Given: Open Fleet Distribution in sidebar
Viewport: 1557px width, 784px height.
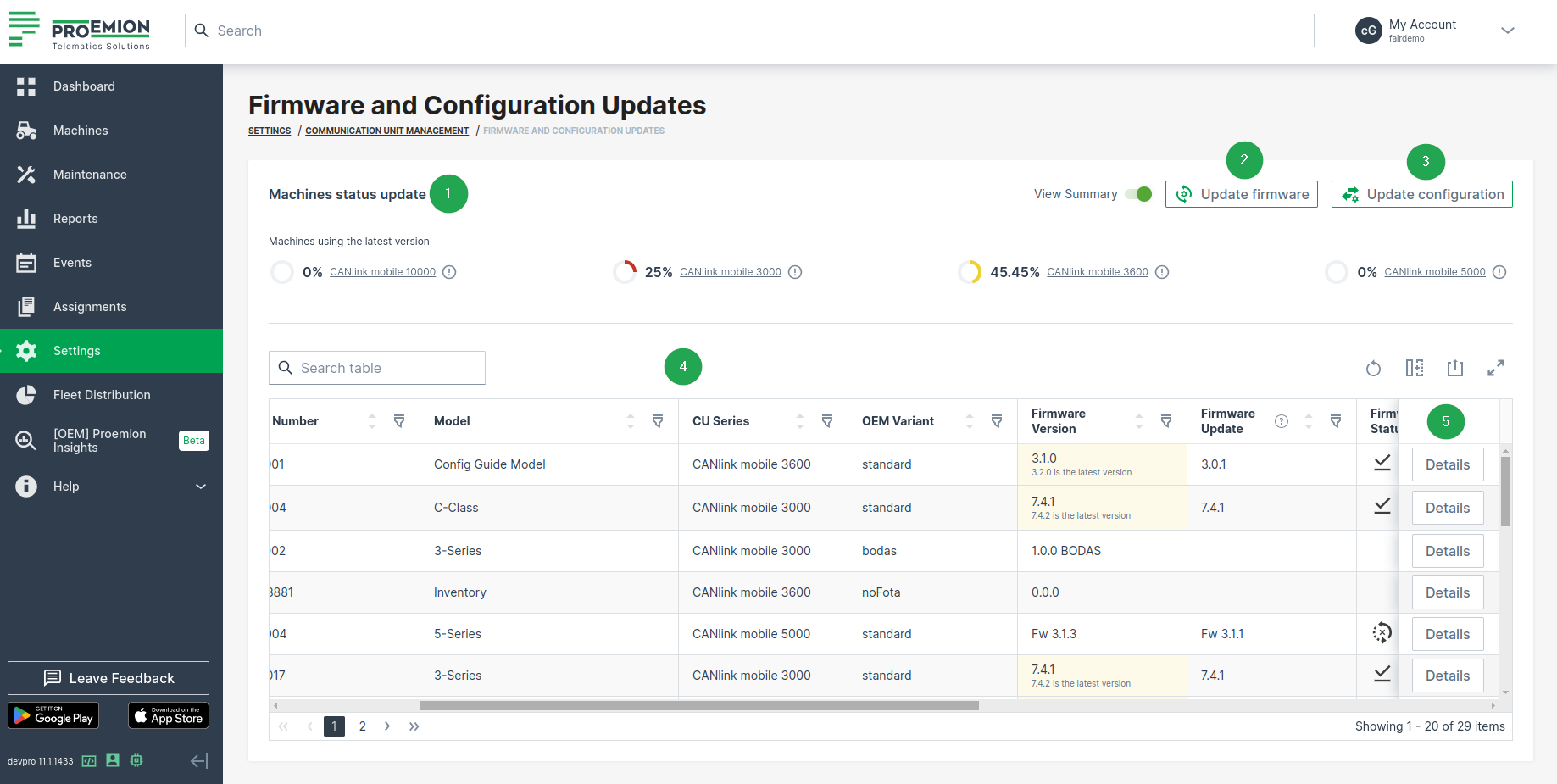Looking at the screenshot, I should pyautogui.click(x=102, y=395).
